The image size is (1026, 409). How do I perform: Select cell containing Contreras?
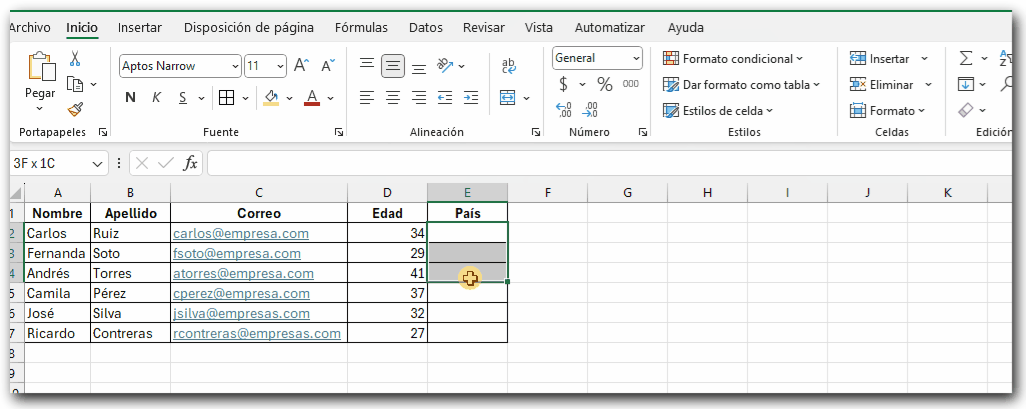point(130,333)
